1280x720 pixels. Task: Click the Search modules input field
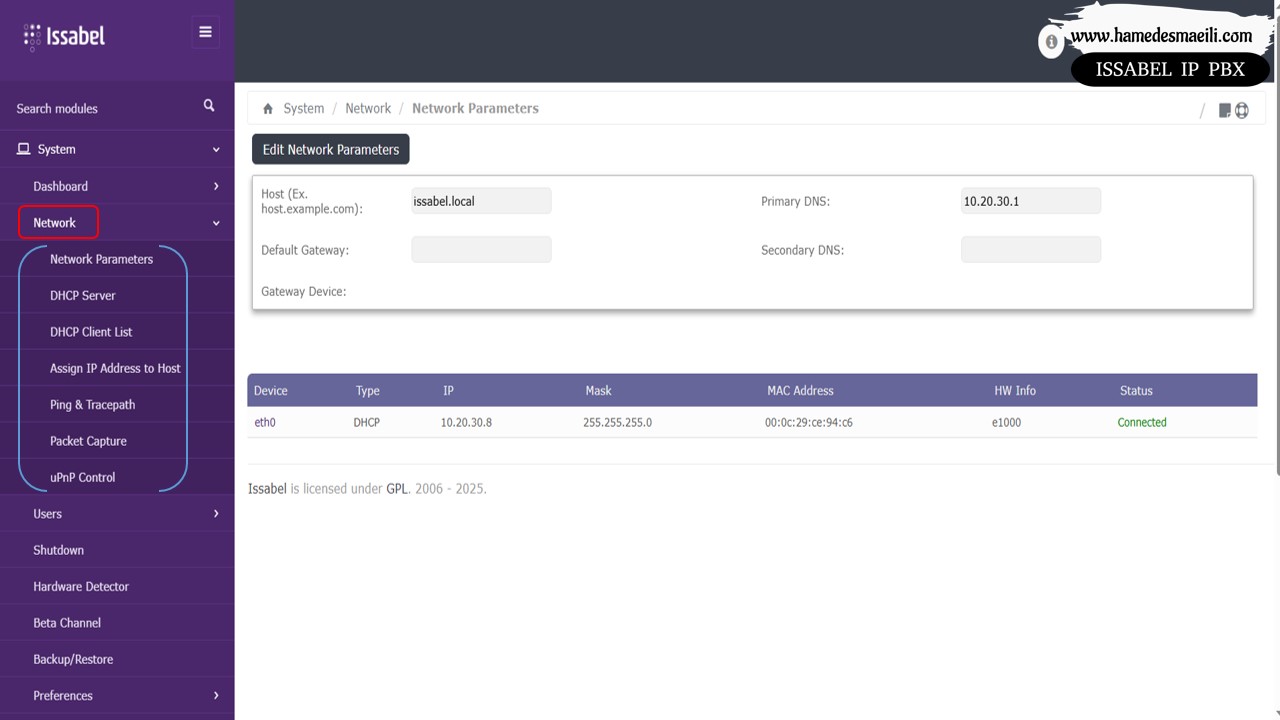pos(100,108)
